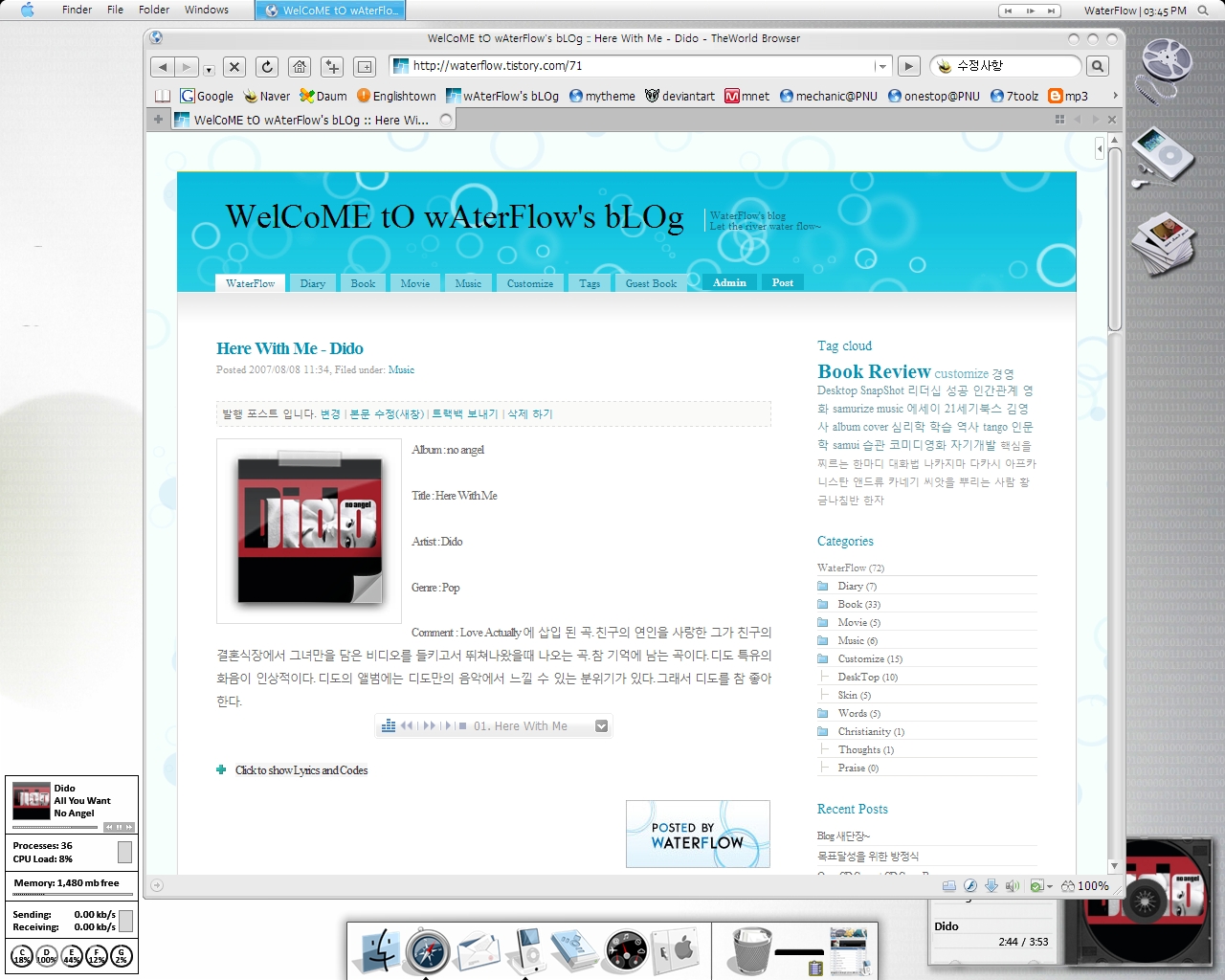
Task: Click previous track in blog music player
Action: 407,726
